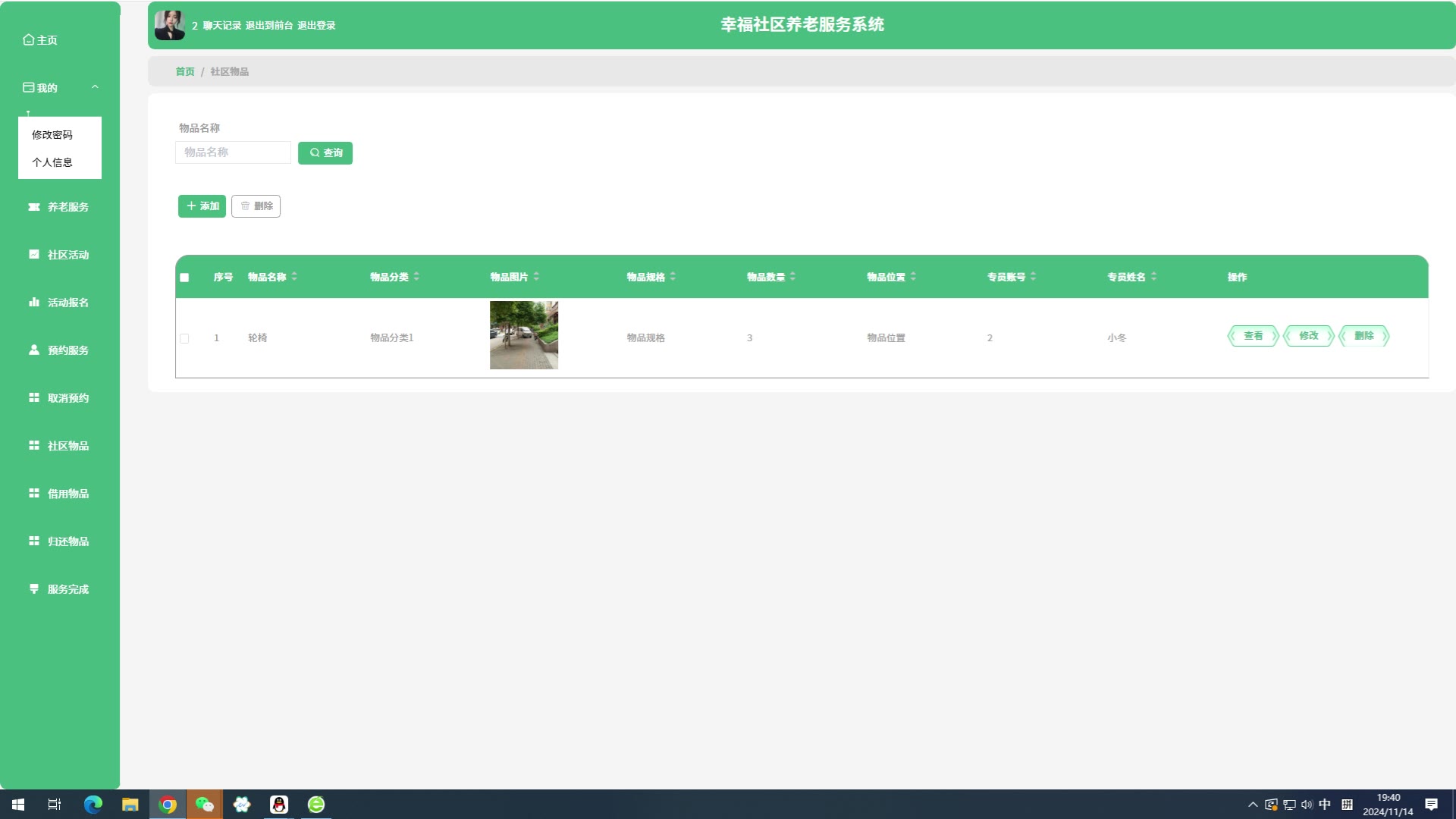The height and width of the screenshot is (819, 1456).
Task: Toggle the select-all checkbox in table header
Action: (x=184, y=278)
